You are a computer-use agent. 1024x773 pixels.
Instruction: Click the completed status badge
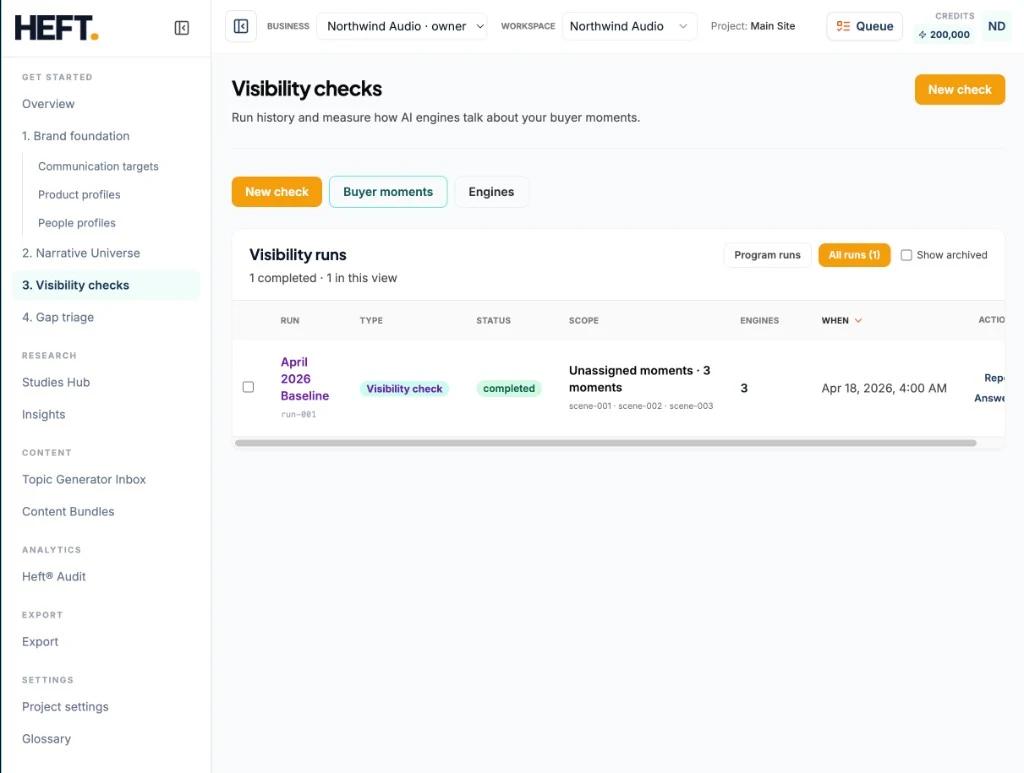(509, 388)
